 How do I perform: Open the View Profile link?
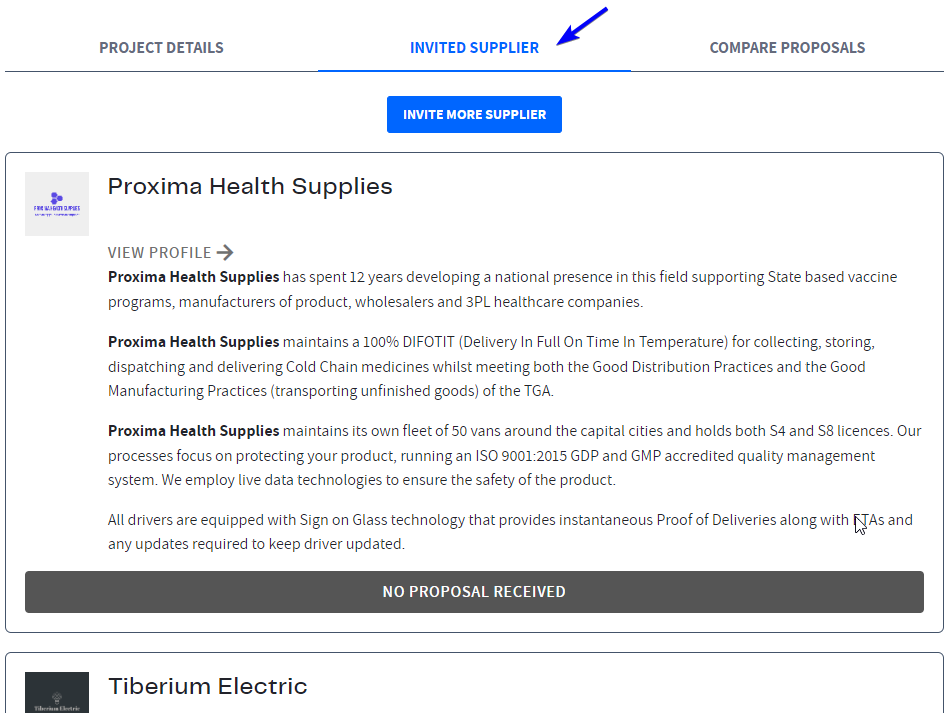coord(171,253)
